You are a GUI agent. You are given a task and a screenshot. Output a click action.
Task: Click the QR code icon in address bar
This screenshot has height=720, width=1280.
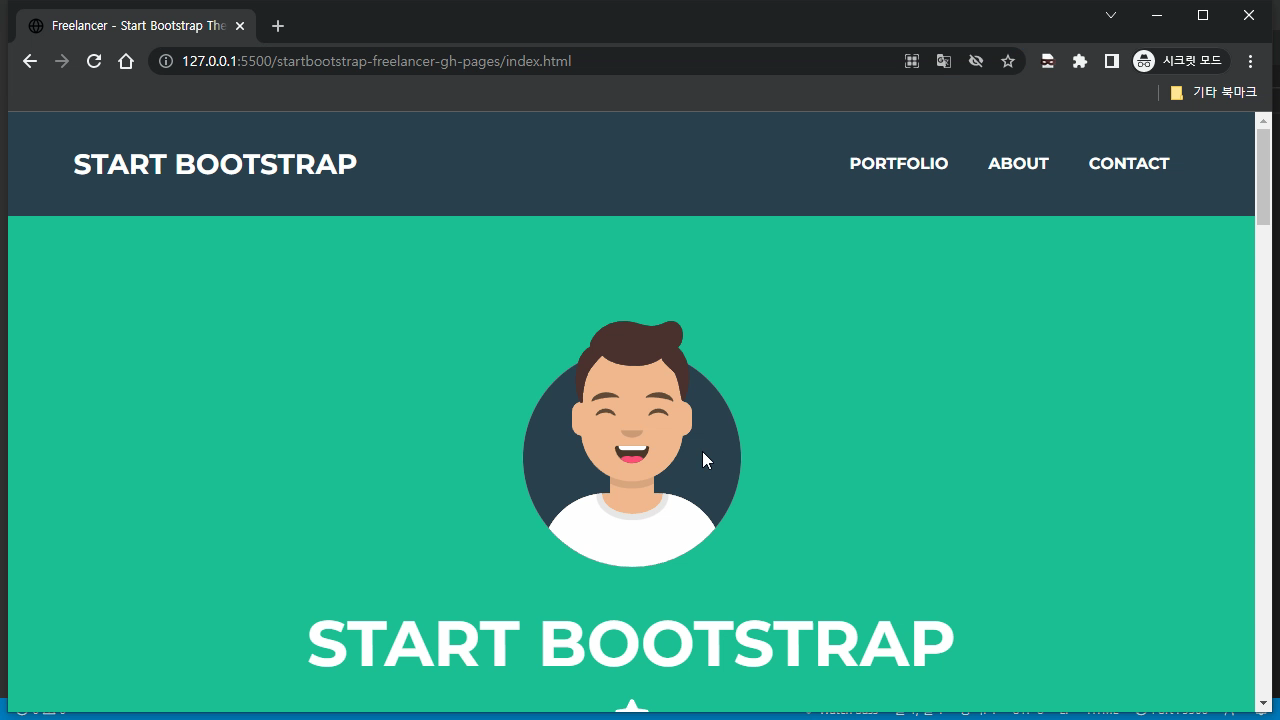pyautogui.click(x=912, y=61)
